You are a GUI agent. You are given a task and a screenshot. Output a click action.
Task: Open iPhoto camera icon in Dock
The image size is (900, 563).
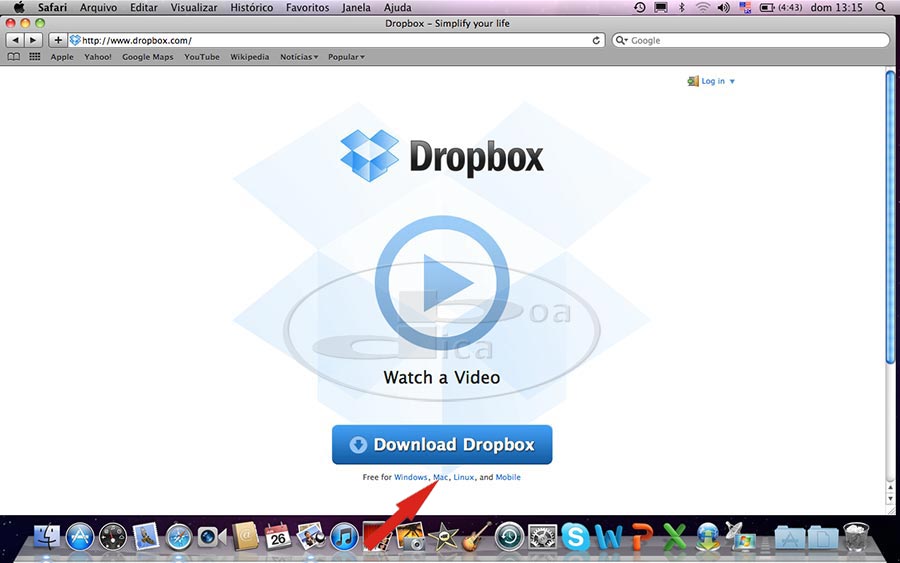[411, 537]
